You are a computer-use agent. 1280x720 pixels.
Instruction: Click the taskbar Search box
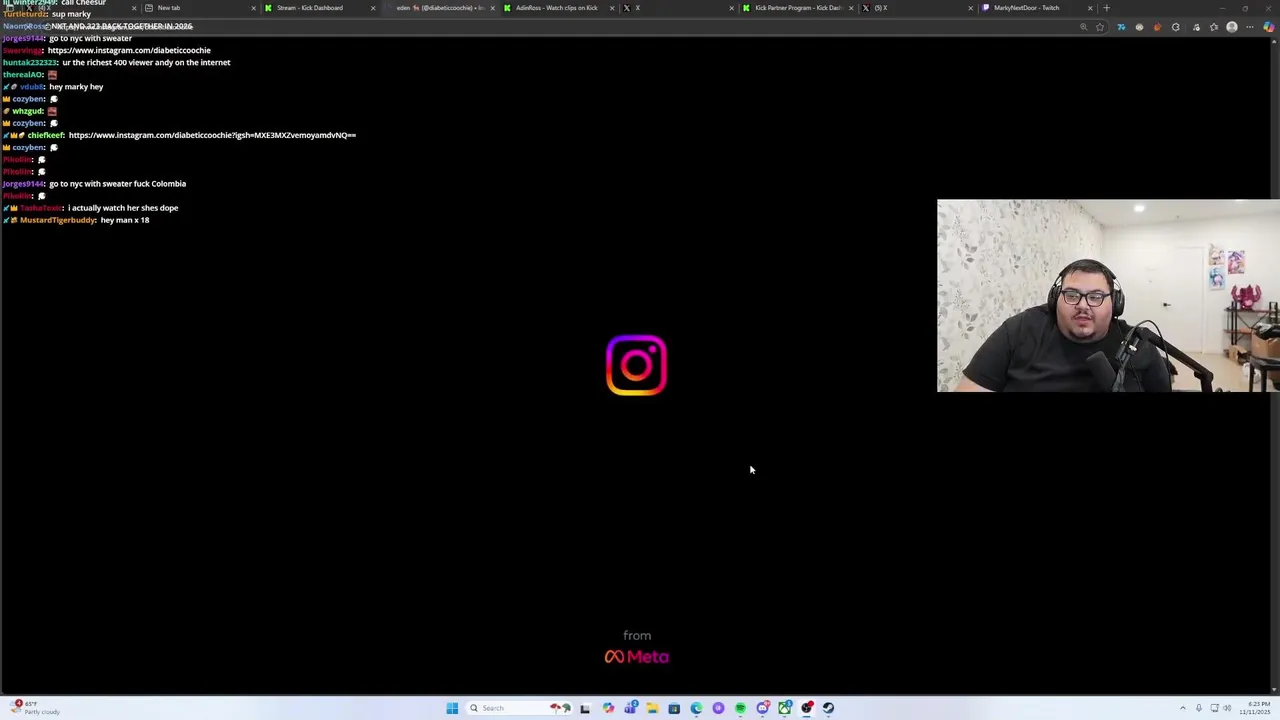click(519, 708)
